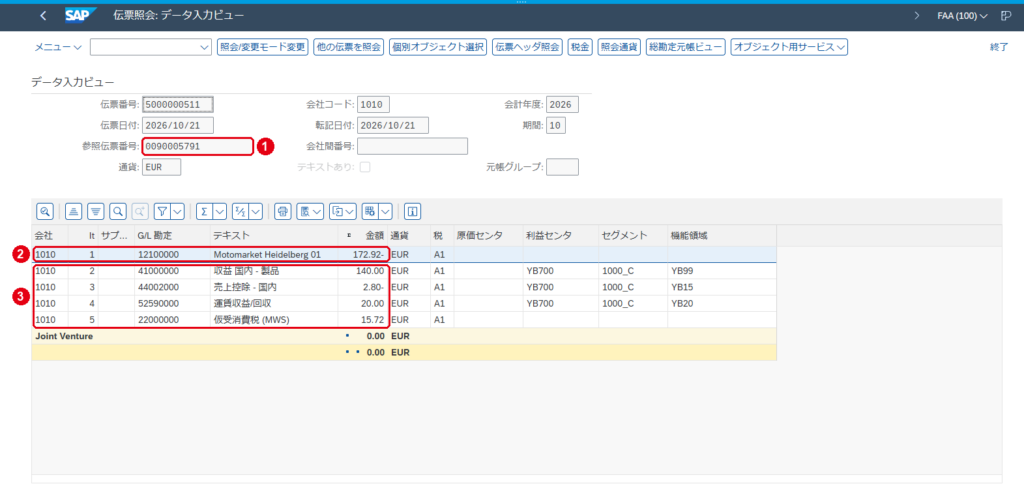The width and height of the screenshot is (1024, 501).
Task: Click the 参照伝票番号 field 0090005791
Action: (x=197, y=146)
